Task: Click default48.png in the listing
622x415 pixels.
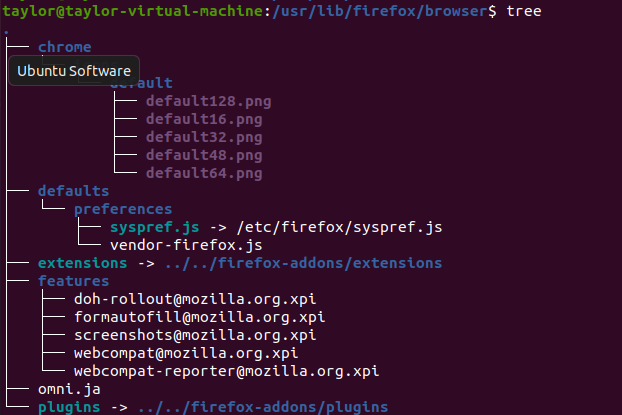Action: pyautogui.click(x=204, y=155)
